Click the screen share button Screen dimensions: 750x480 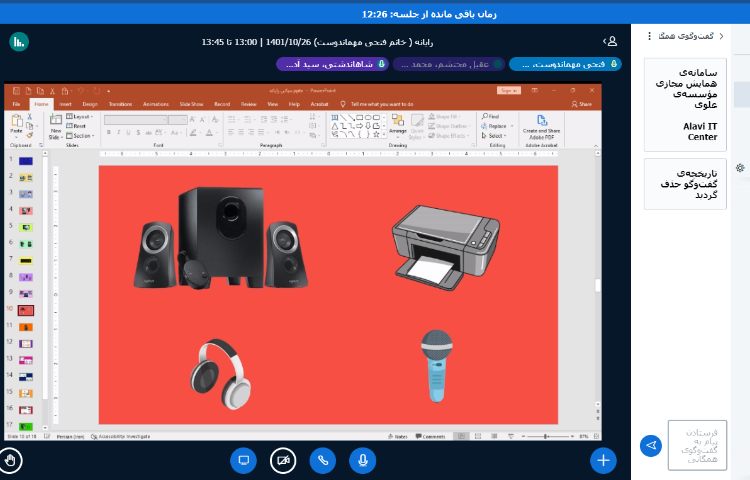243,460
